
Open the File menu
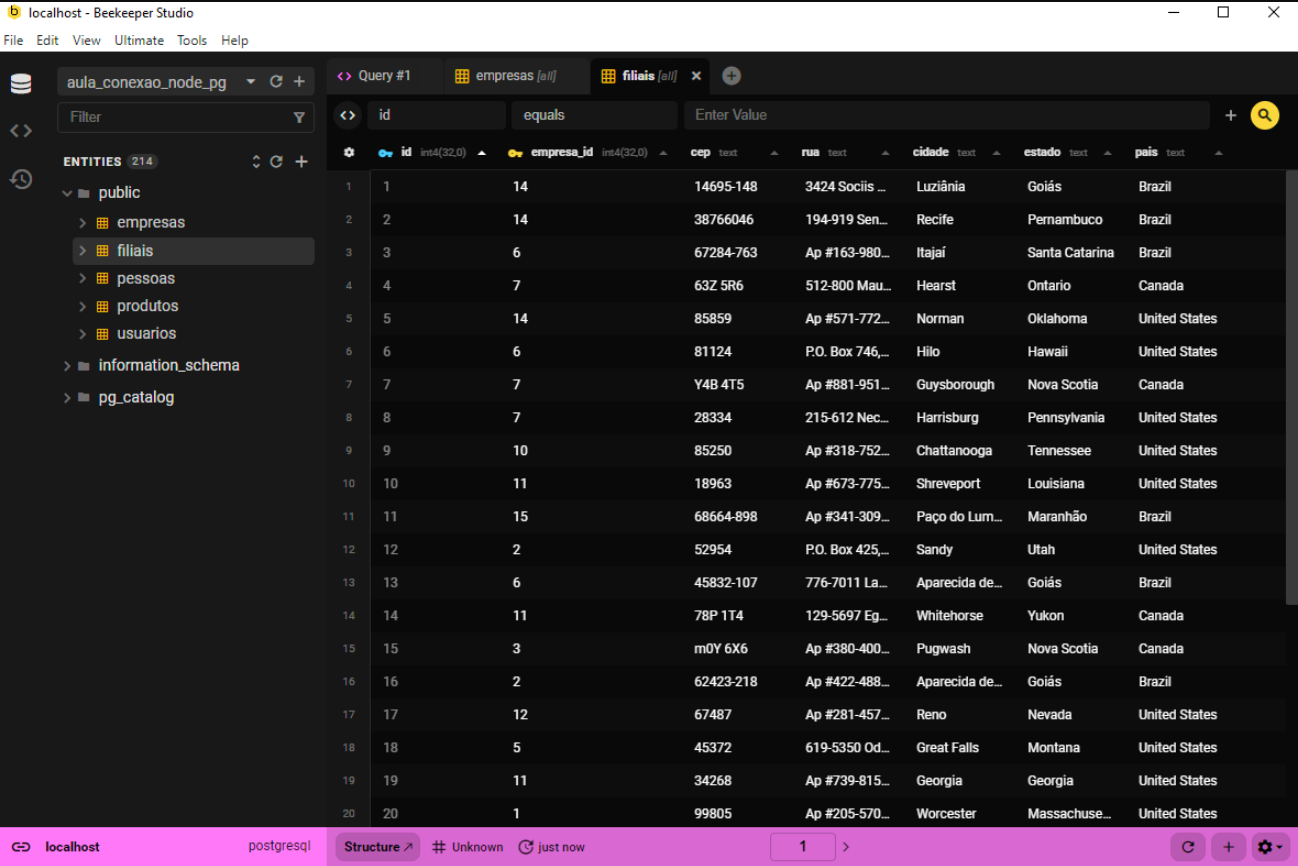13,41
